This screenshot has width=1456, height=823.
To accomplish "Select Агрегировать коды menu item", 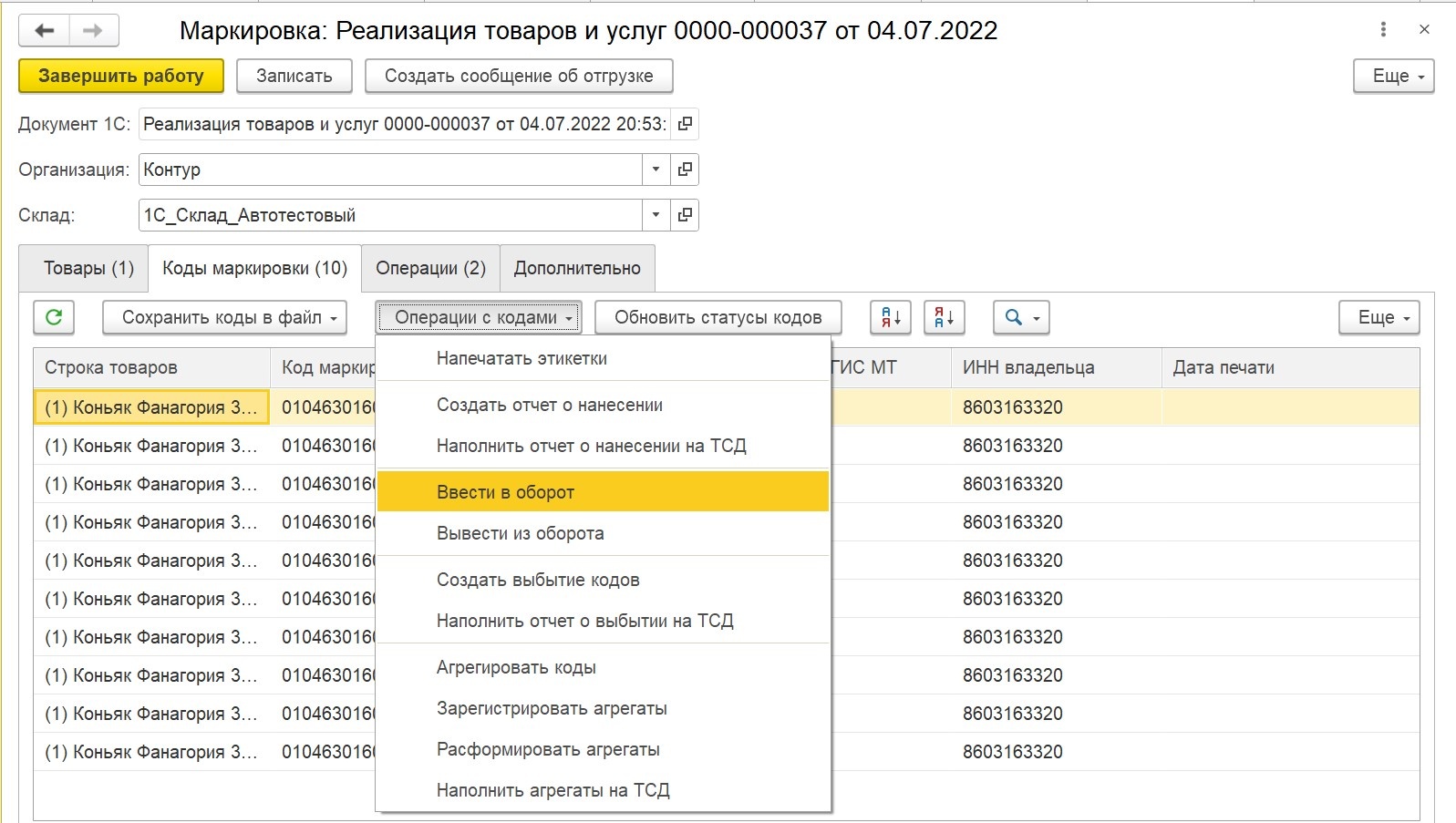I will coord(603,667).
